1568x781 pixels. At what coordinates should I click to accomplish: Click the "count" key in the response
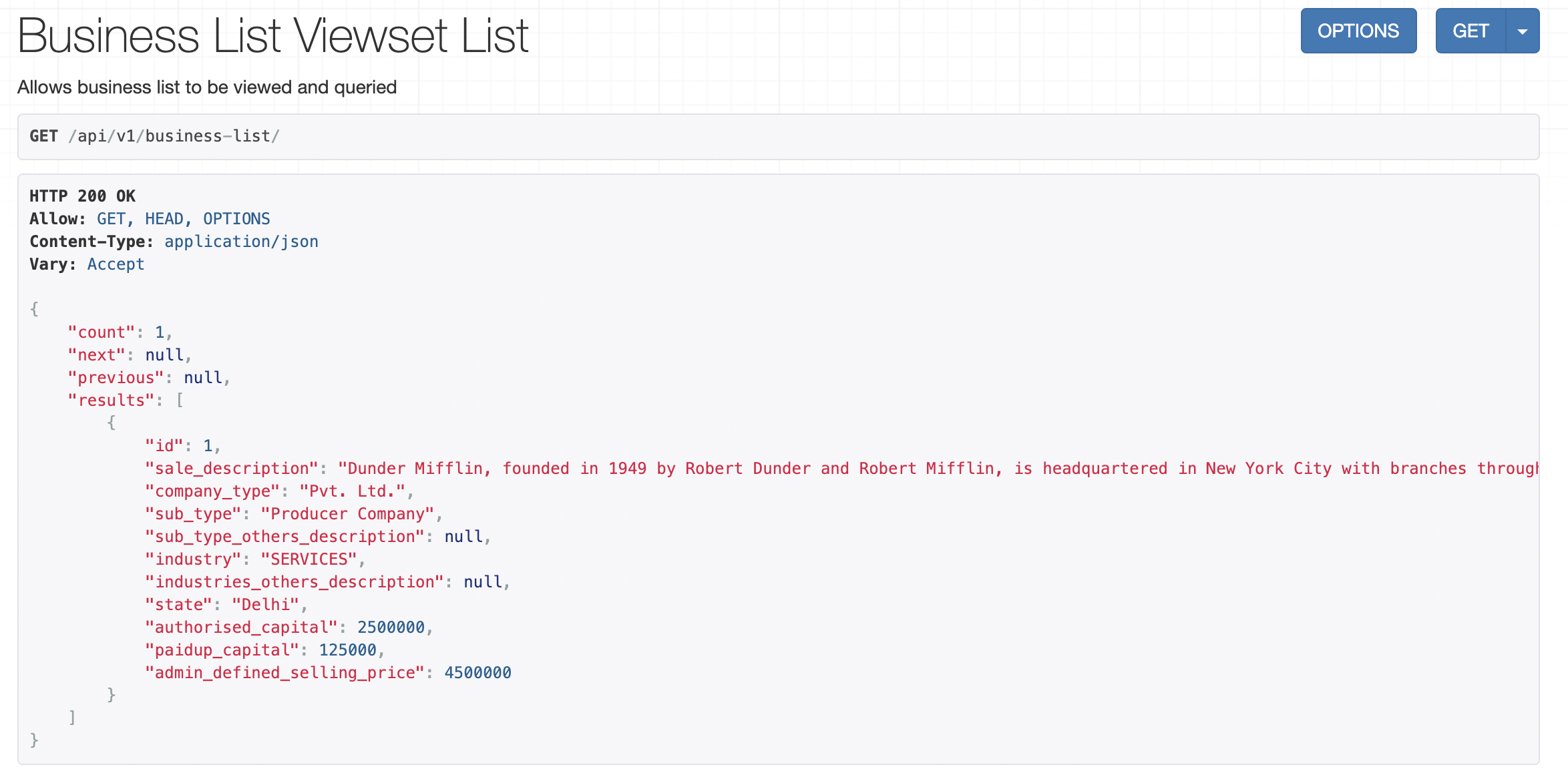(x=101, y=332)
